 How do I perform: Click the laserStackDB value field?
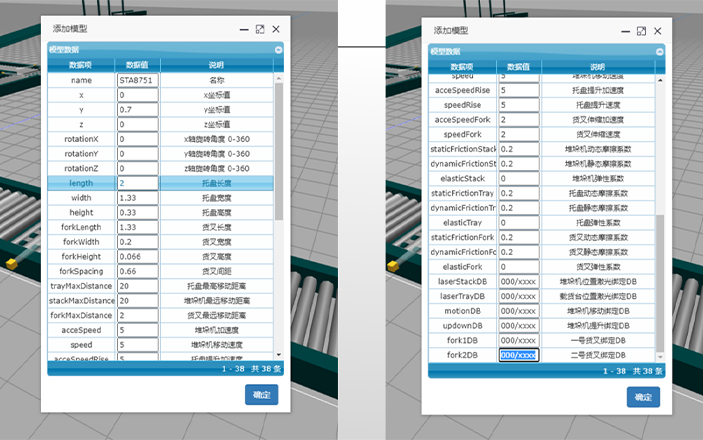click(x=519, y=282)
